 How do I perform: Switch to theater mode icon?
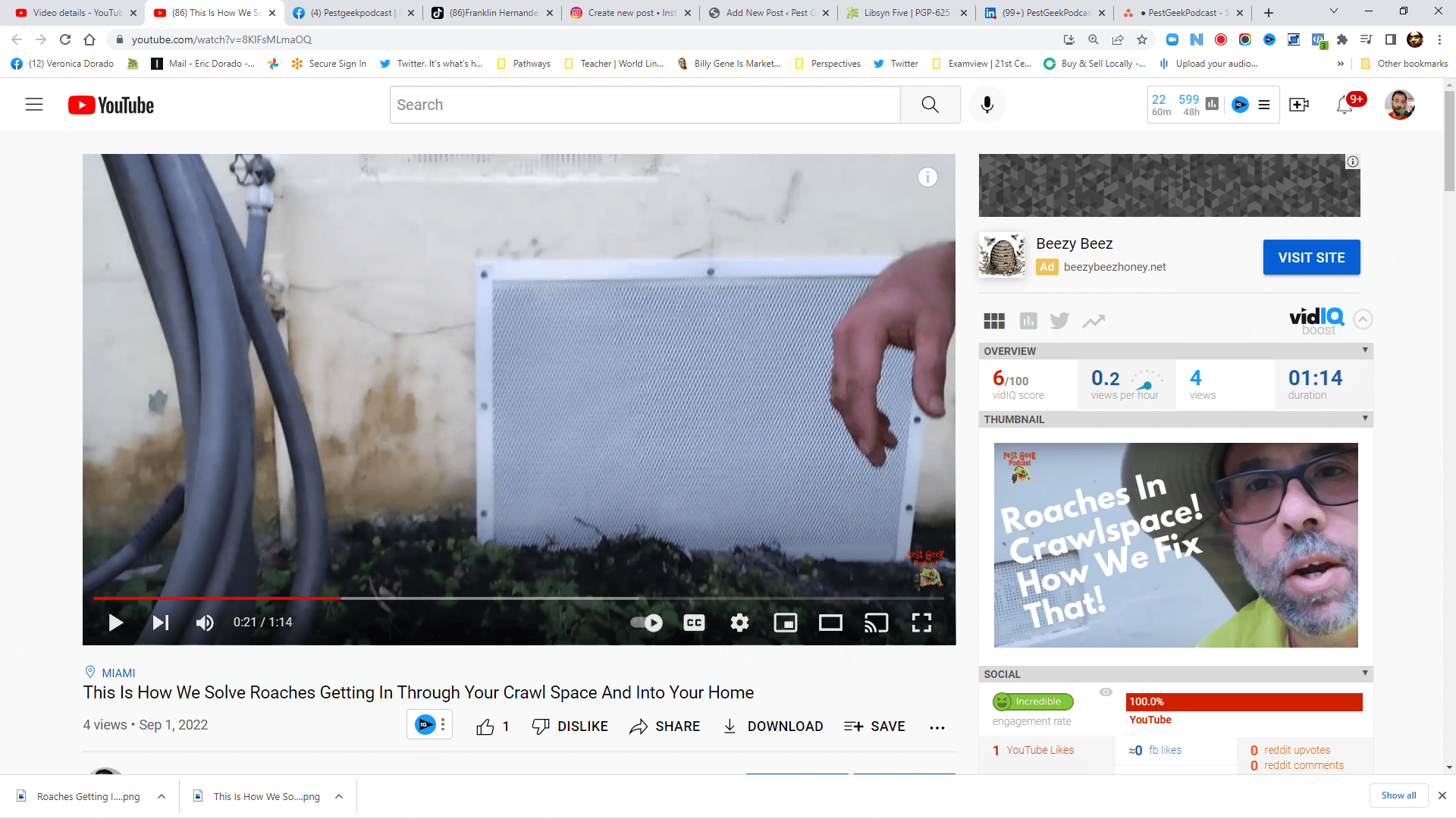(830, 623)
